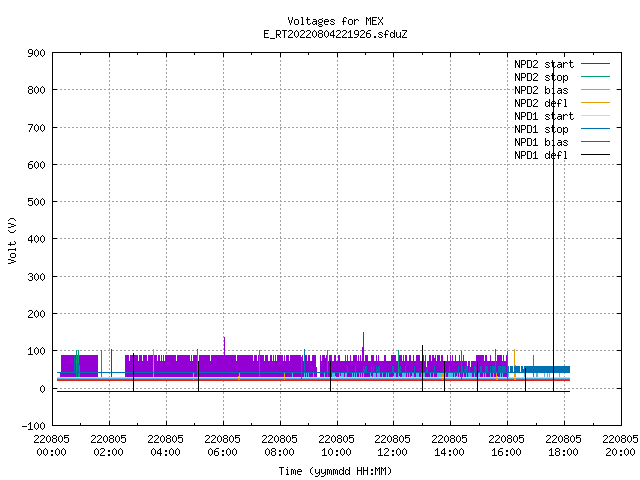Click the 'NPD2 stop' legend label
Screen dimensions: 640x480
point(541,77)
